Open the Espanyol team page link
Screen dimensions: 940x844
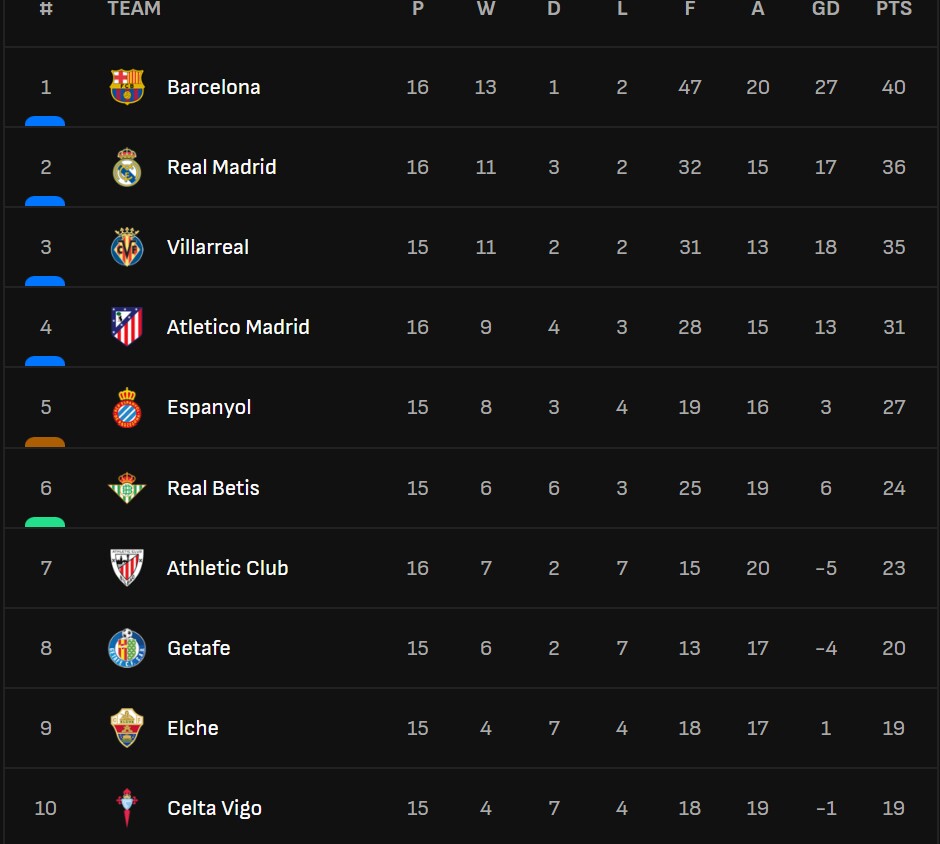208,407
